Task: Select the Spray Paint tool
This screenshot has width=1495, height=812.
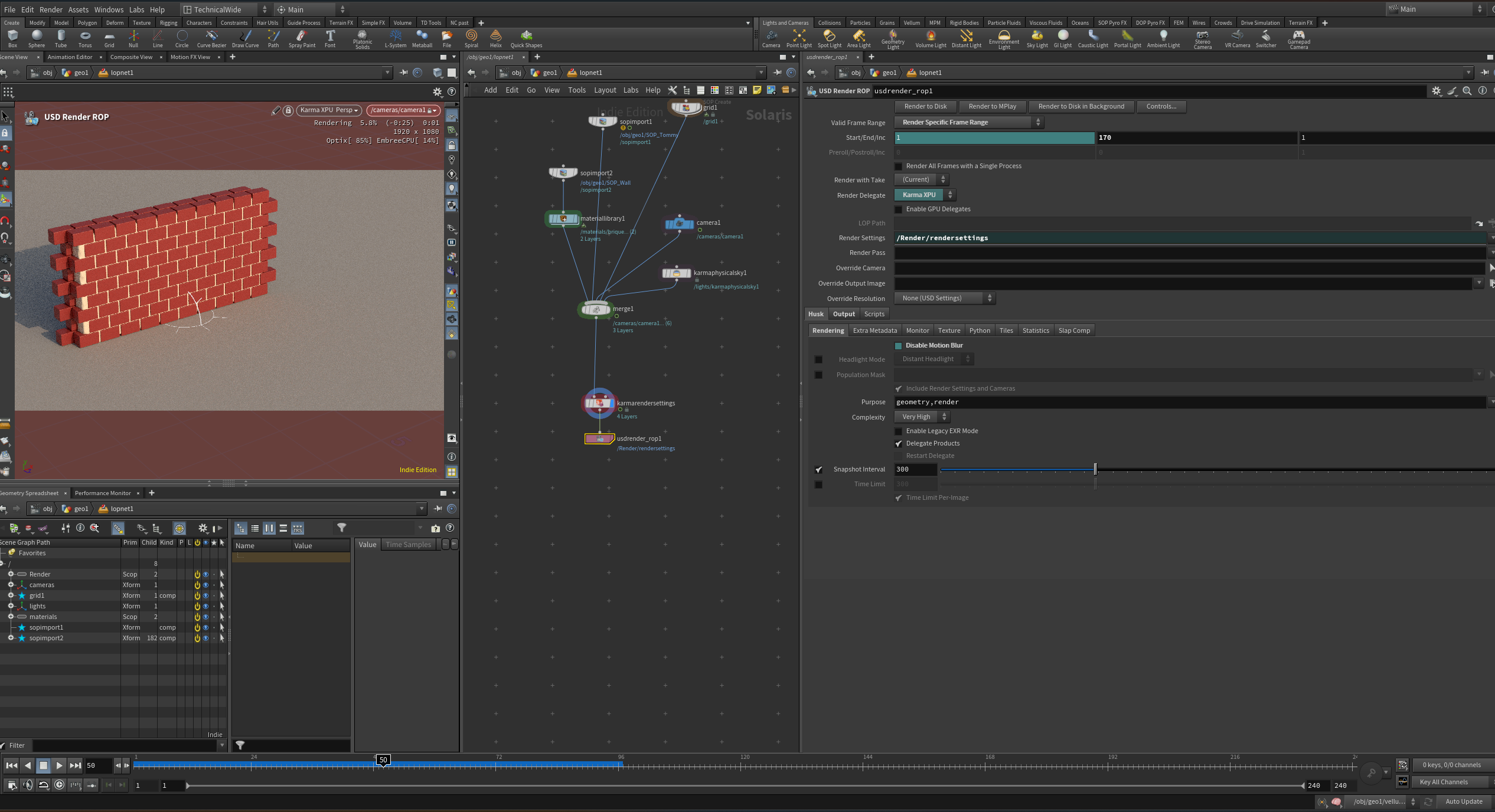Action: pos(302,39)
